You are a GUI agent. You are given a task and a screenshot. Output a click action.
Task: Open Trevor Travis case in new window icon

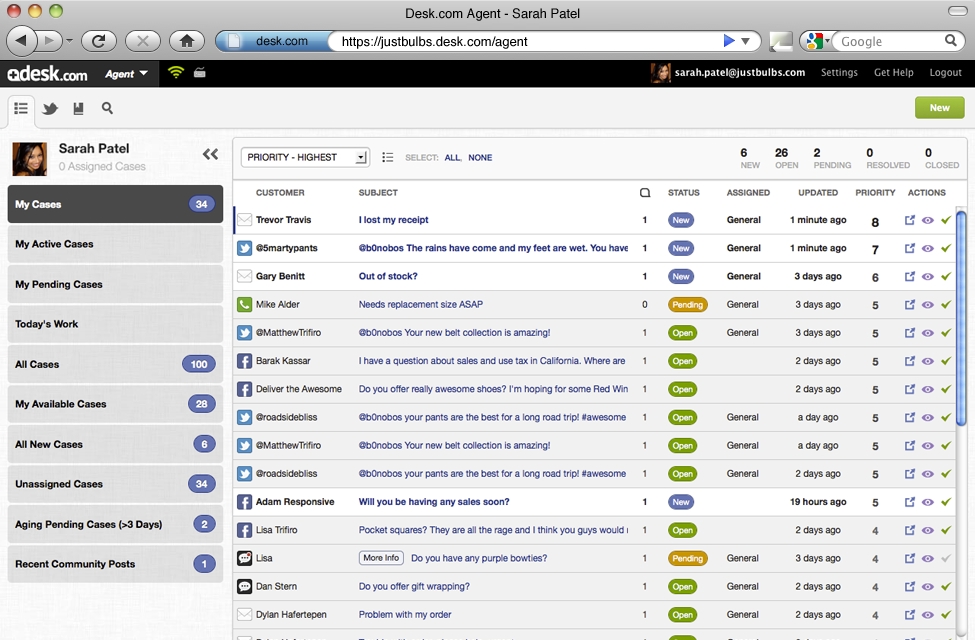910,220
